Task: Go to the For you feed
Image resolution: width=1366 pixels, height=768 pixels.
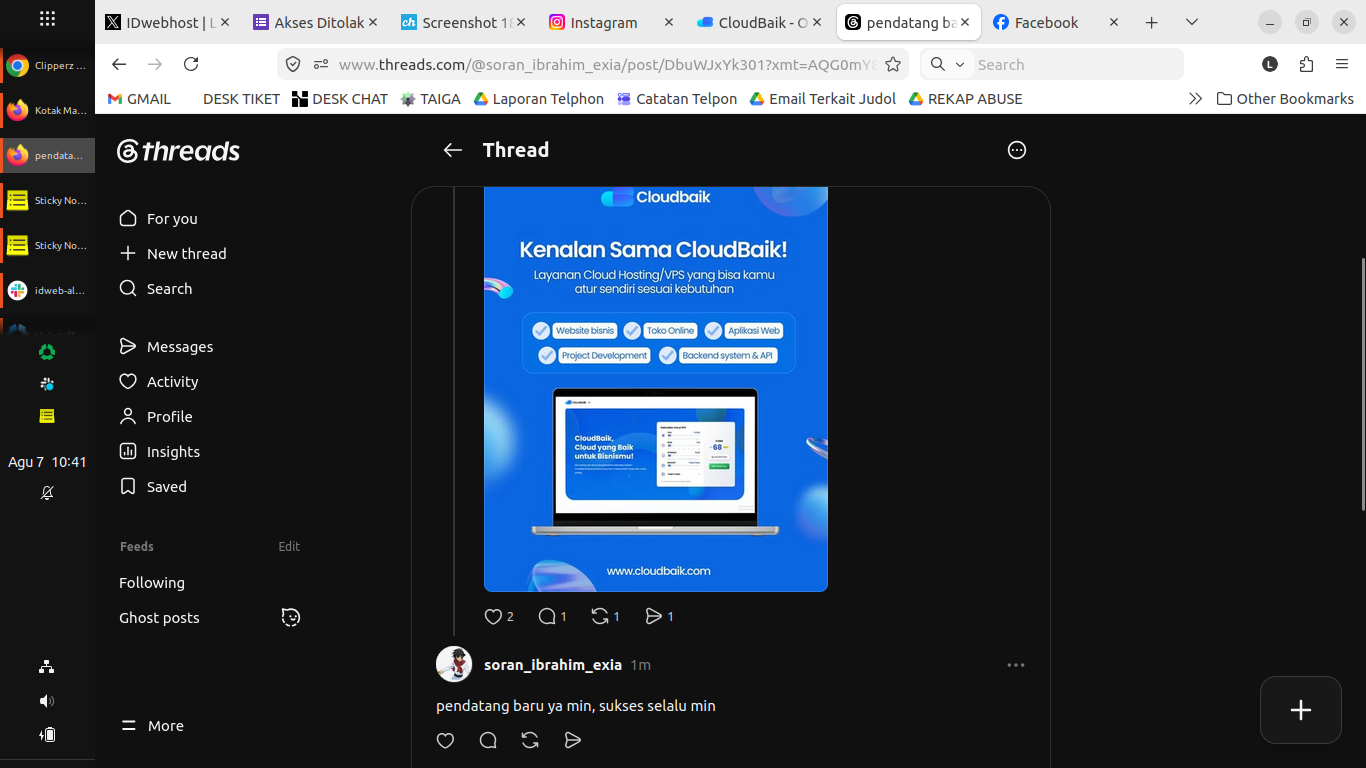Action: (158, 219)
